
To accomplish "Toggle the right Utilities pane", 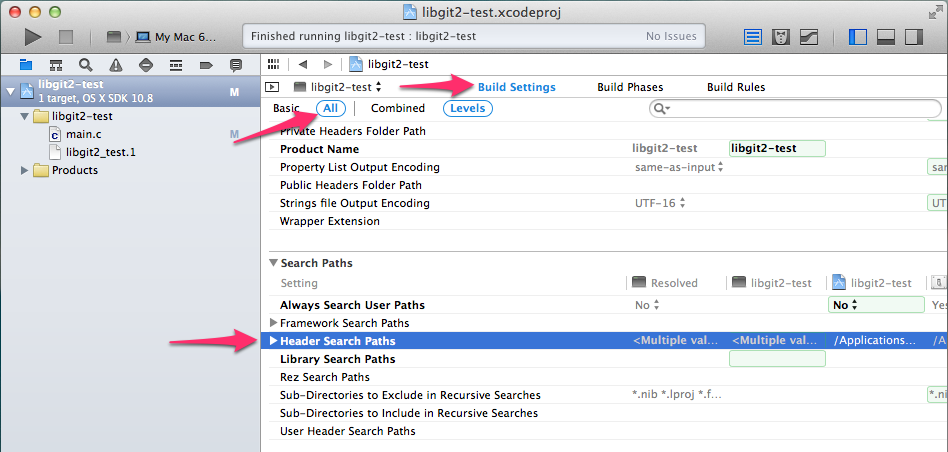I will (x=912, y=37).
